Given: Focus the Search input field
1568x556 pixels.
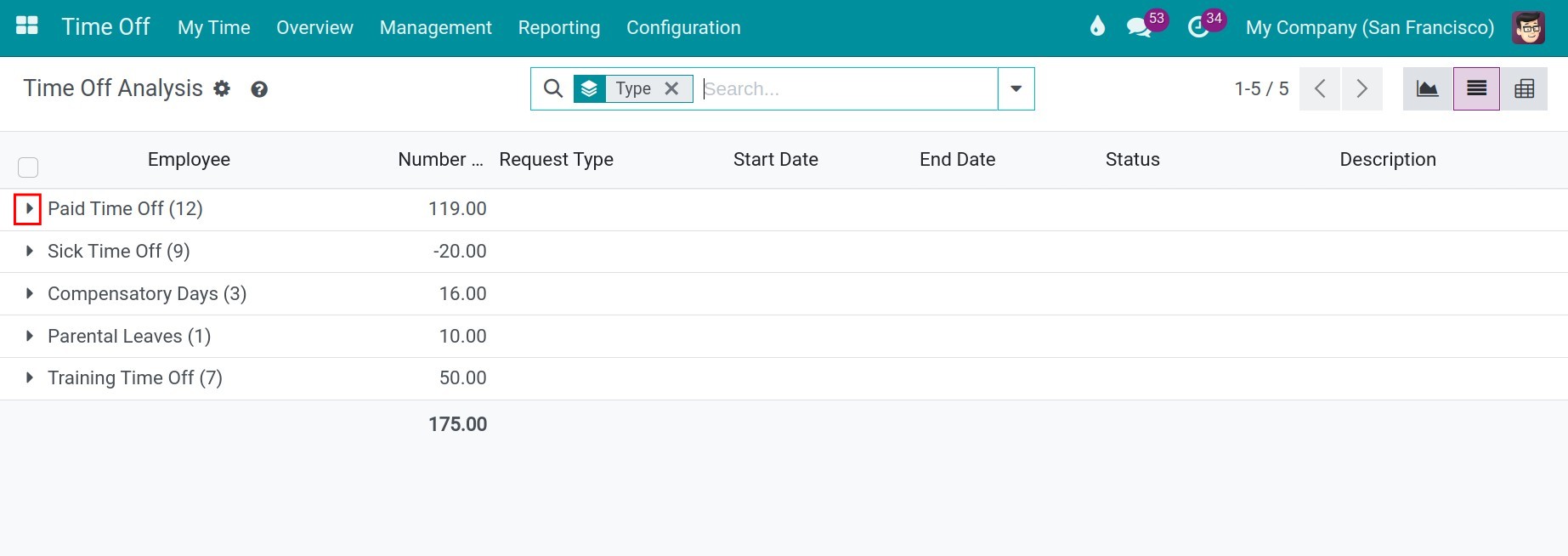Looking at the screenshot, I should click(x=848, y=88).
